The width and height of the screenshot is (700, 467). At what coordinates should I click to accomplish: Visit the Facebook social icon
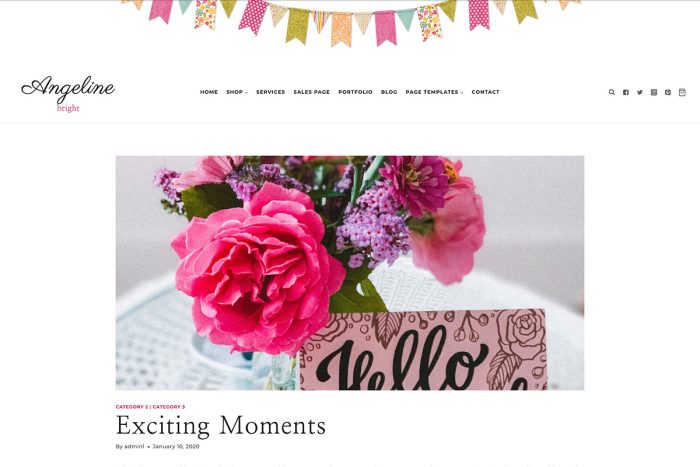click(626, 92)
